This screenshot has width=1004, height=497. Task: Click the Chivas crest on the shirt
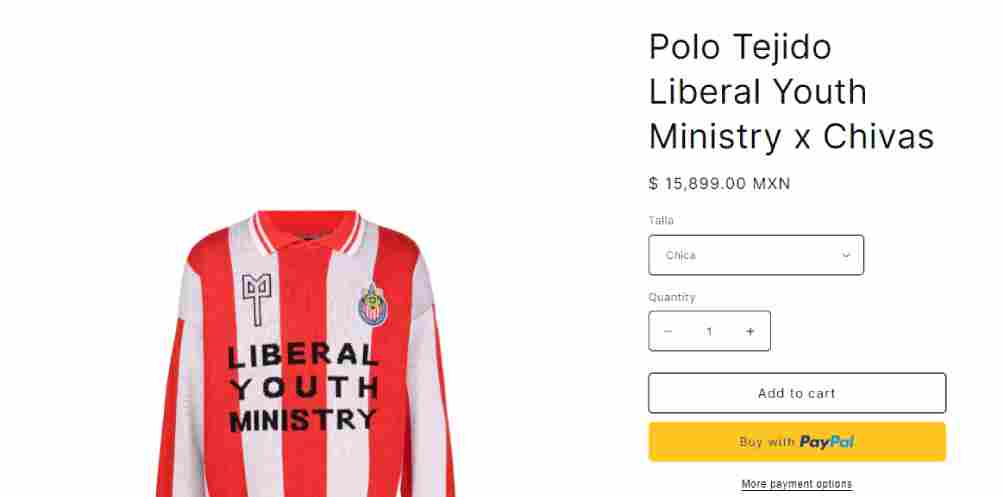[373, 305]
